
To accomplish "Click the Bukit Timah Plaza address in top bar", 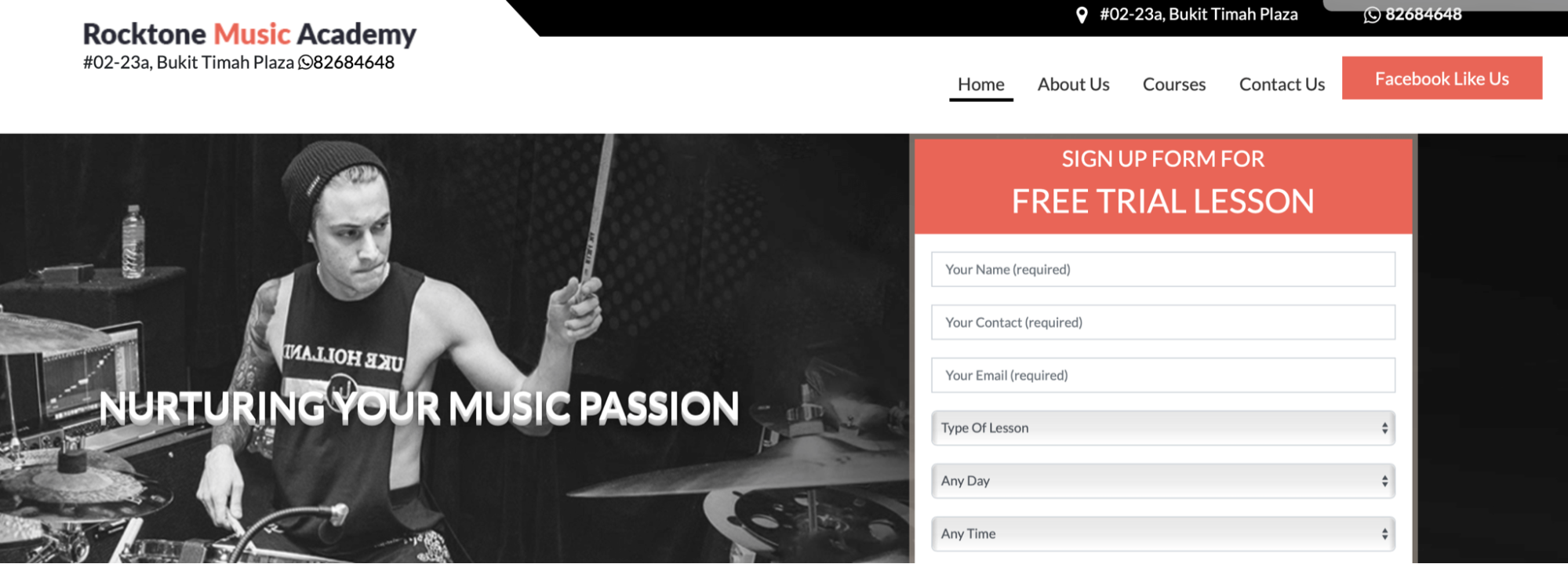I will [1199, 14].
